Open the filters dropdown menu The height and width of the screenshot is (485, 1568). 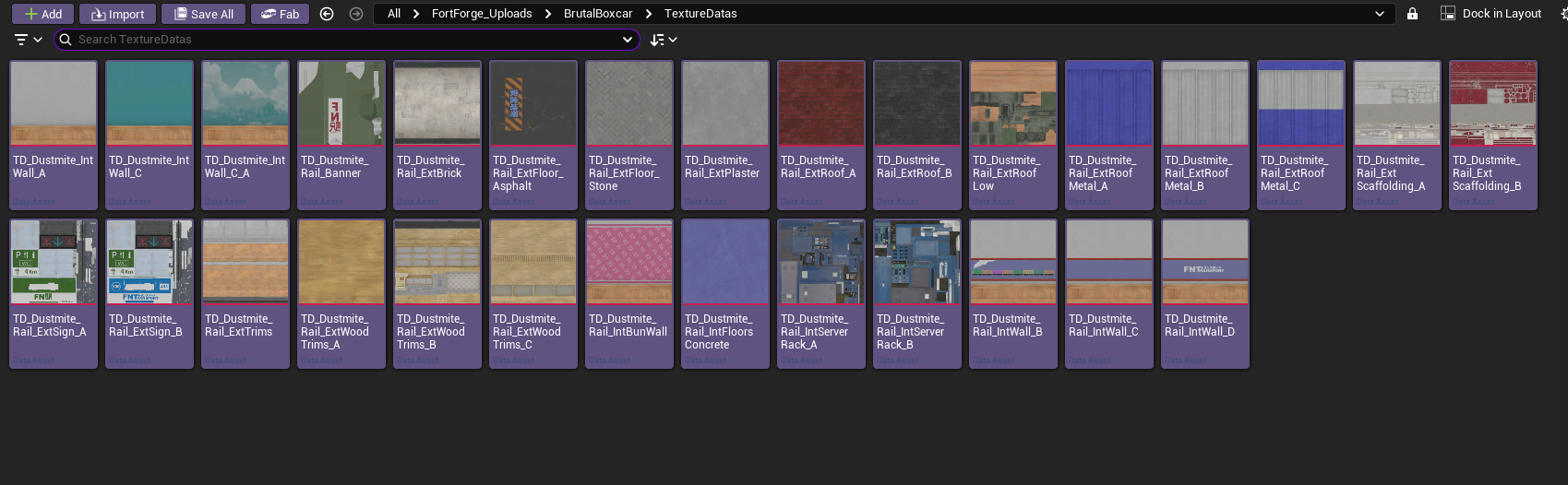pos(29,40)
